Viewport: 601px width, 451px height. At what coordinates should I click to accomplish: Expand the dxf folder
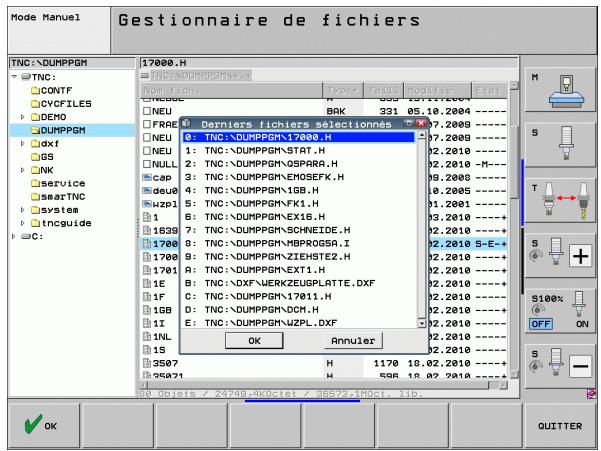click(x=23, y=144)
